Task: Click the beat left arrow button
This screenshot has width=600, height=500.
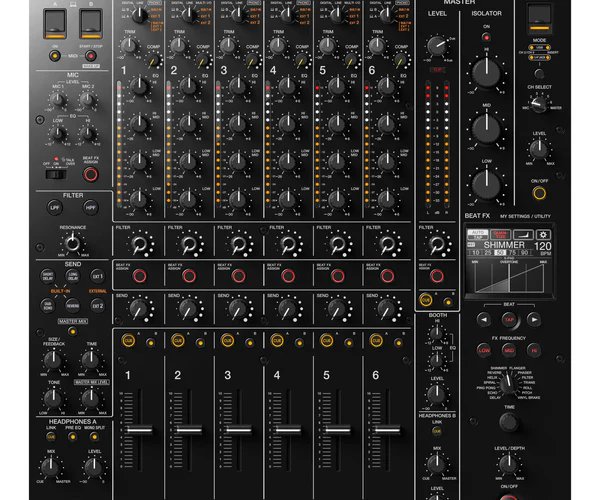Action: pyautogui.click(x=484, y=319)
